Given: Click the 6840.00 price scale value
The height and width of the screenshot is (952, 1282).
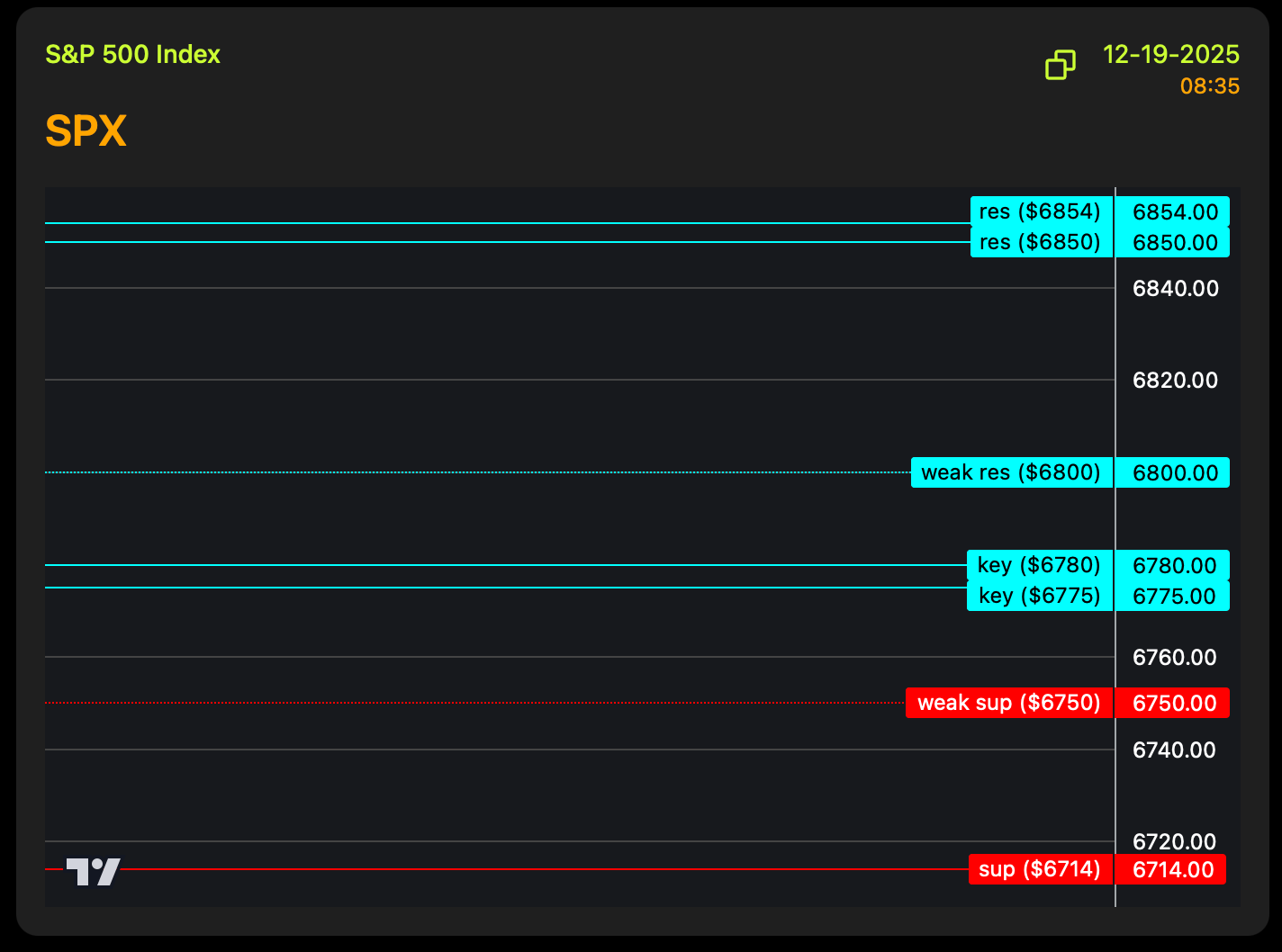Looking at the screenshot, I should pos(1175,289).
